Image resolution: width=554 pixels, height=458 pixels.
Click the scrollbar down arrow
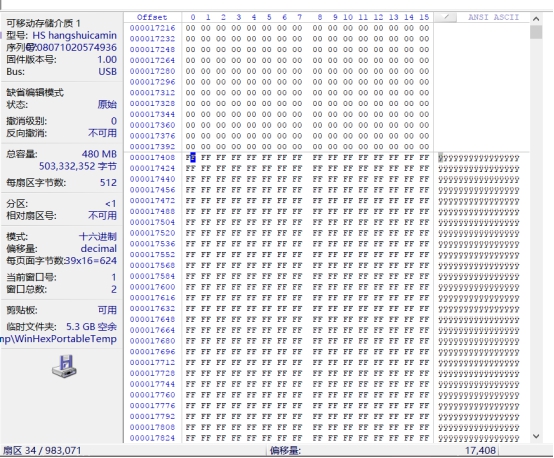[x=536, y=436]
